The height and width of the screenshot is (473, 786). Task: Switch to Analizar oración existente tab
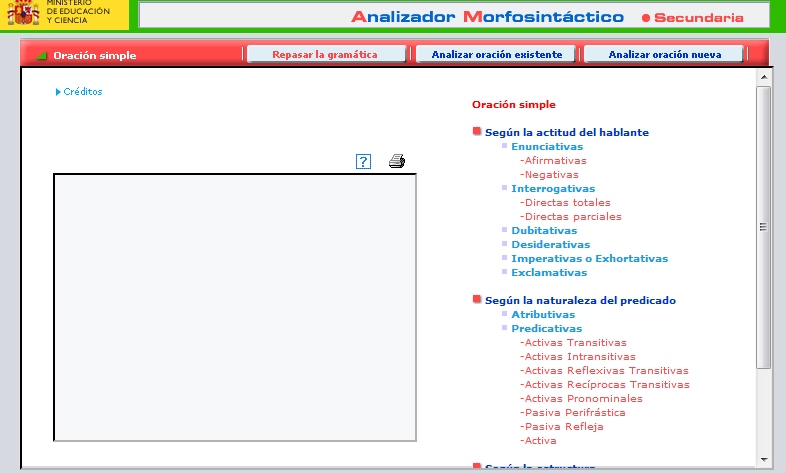pyautogui.click(x=496, y=55)
